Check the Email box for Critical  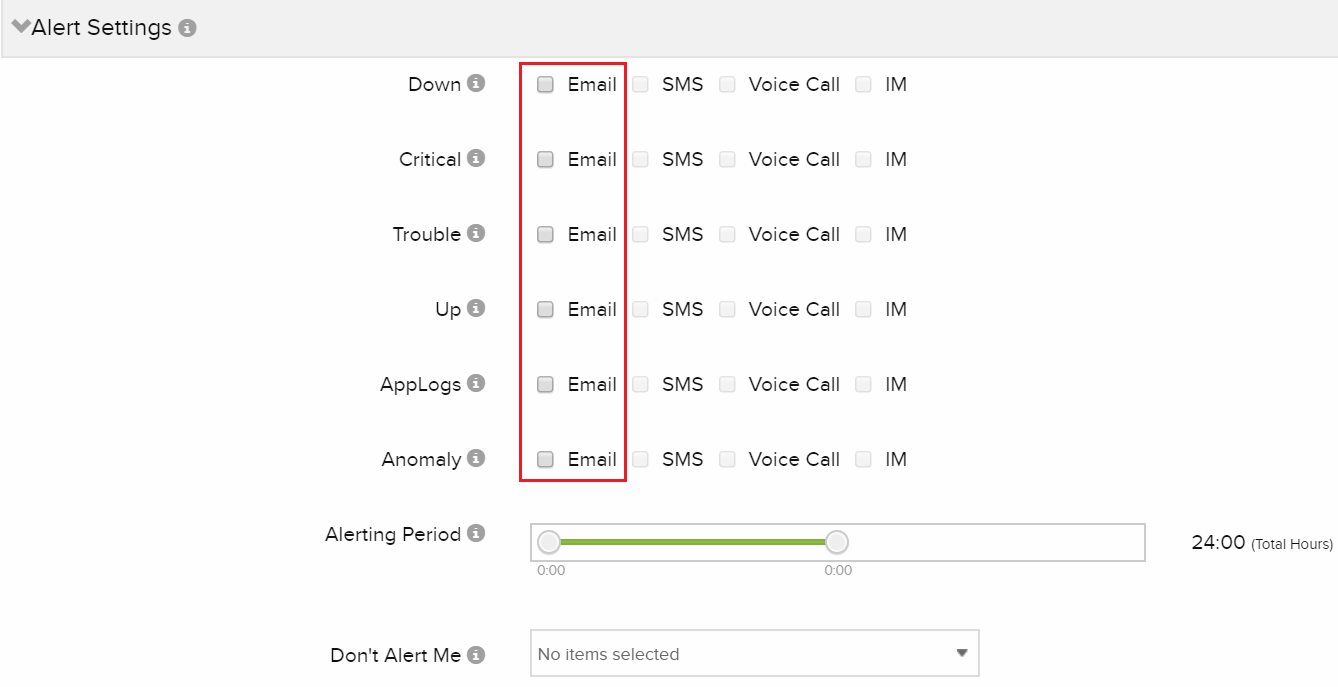point(545,159)
